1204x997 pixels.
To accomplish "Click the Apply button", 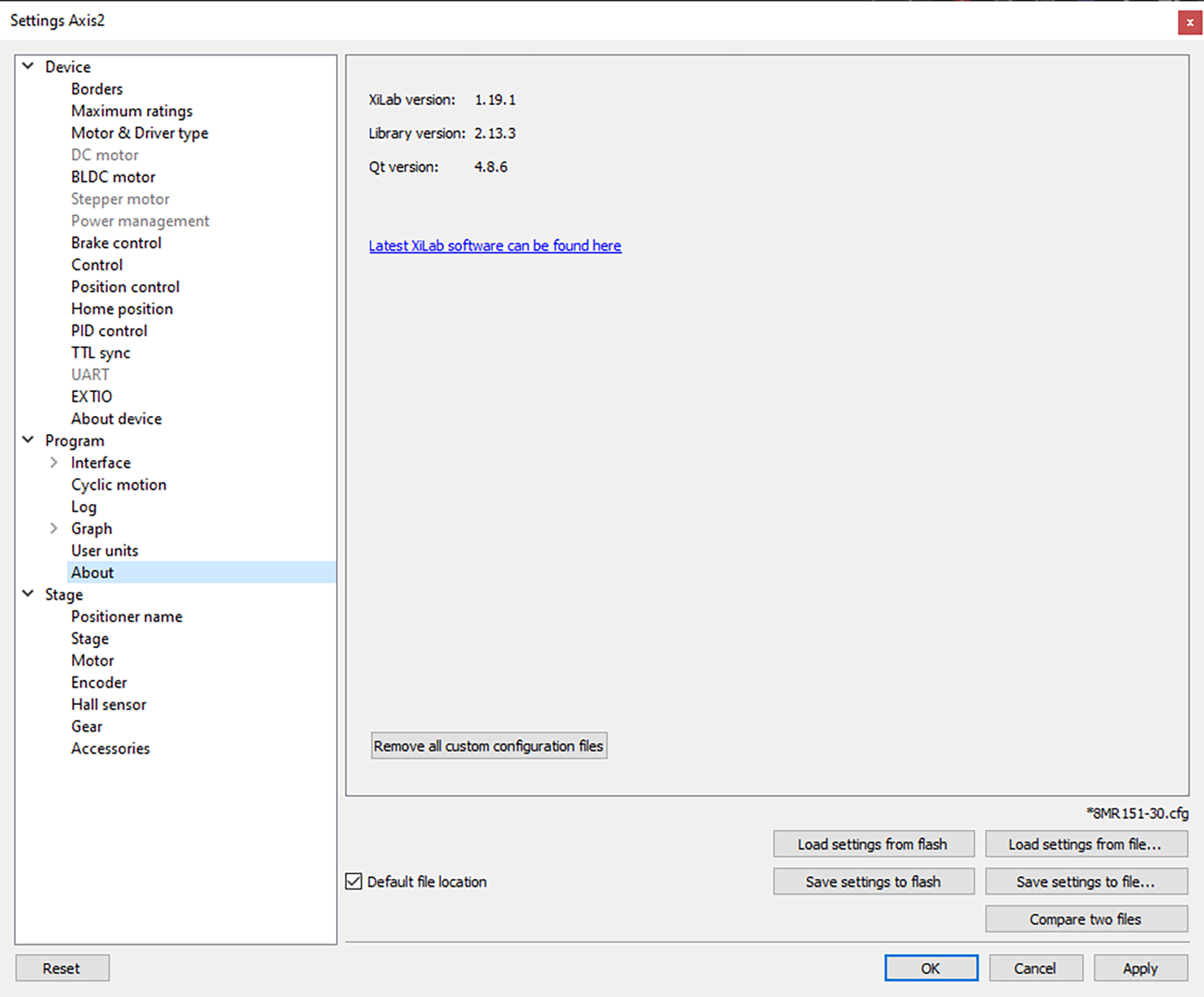I will [1139, 968].
